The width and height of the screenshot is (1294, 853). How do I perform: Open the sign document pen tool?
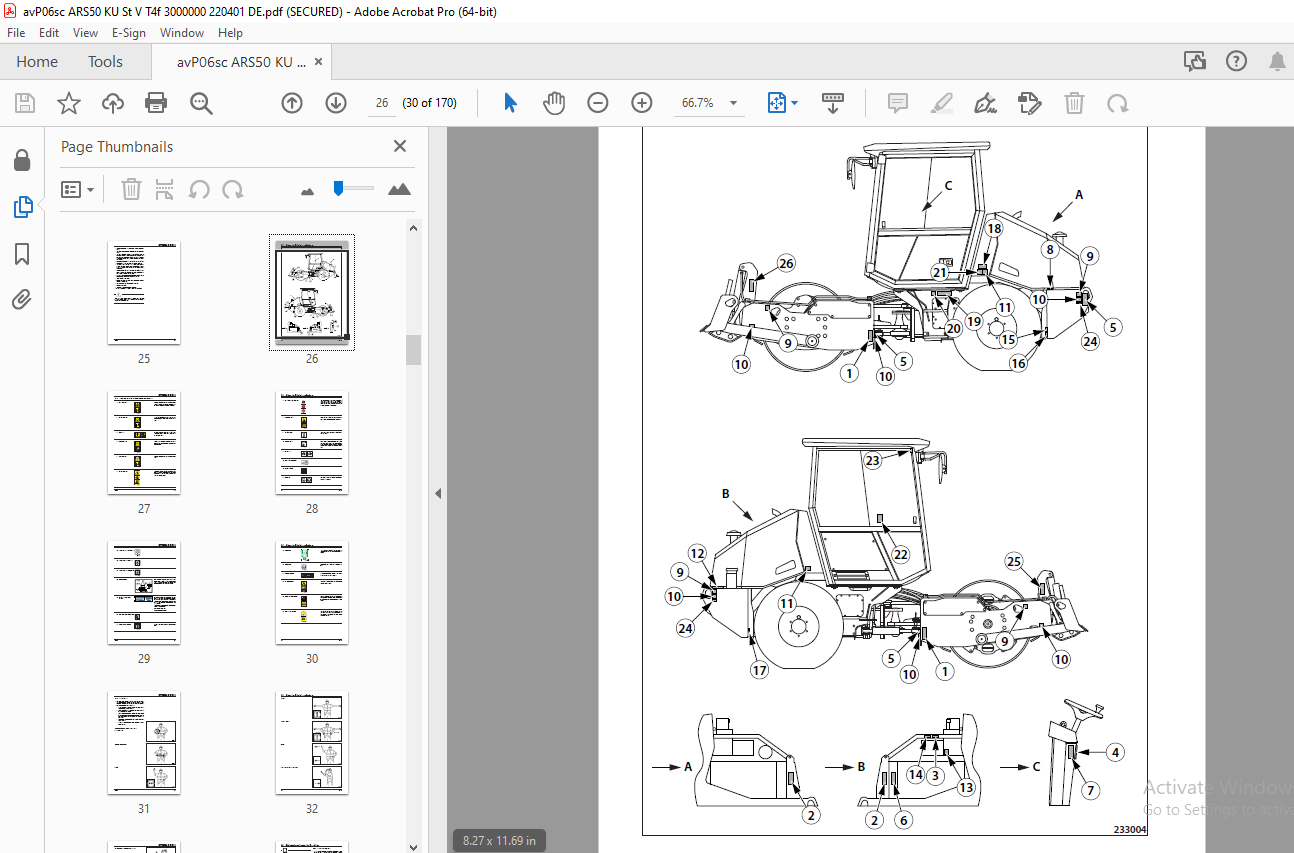pyautogui.click(x=985, y=103)
